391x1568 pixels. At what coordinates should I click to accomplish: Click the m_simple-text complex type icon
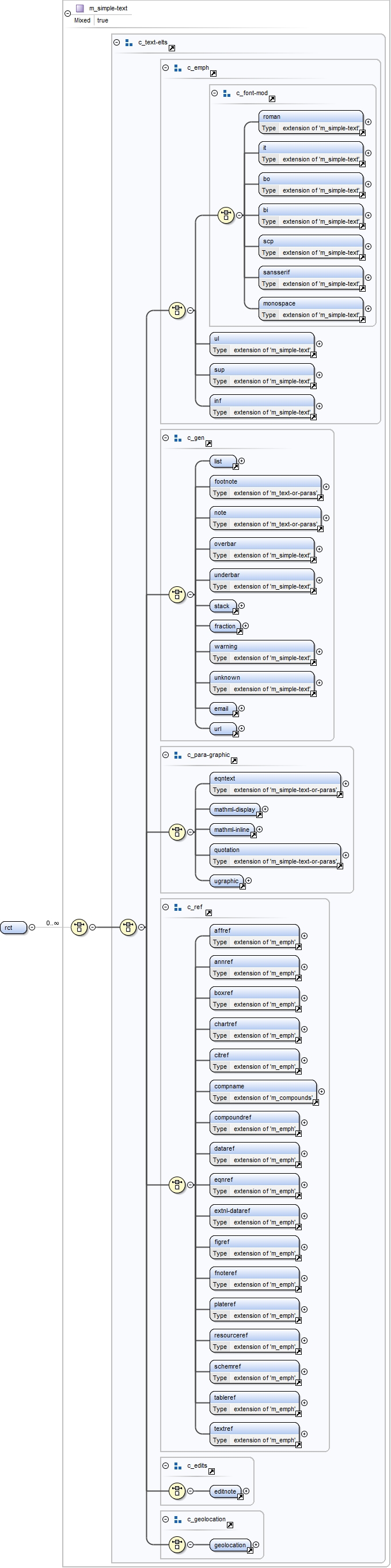click(x=79, y=9)
